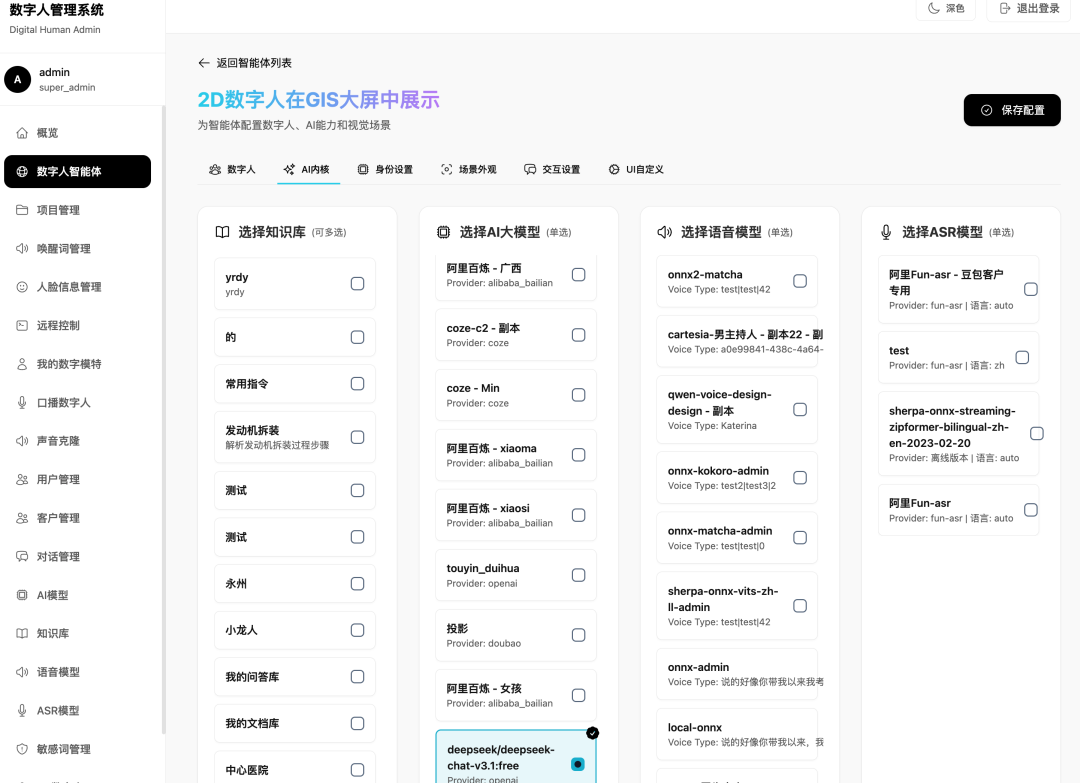
Task: Select onnx2-matcha voice radio
Action: click(800, 281)
